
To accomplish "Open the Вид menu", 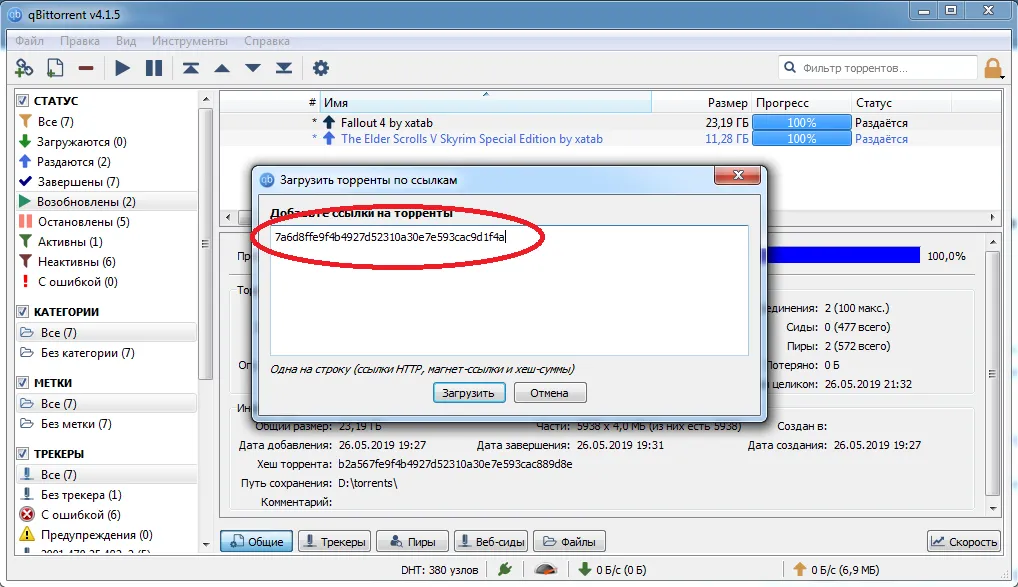I will click(x=126, y=41).
